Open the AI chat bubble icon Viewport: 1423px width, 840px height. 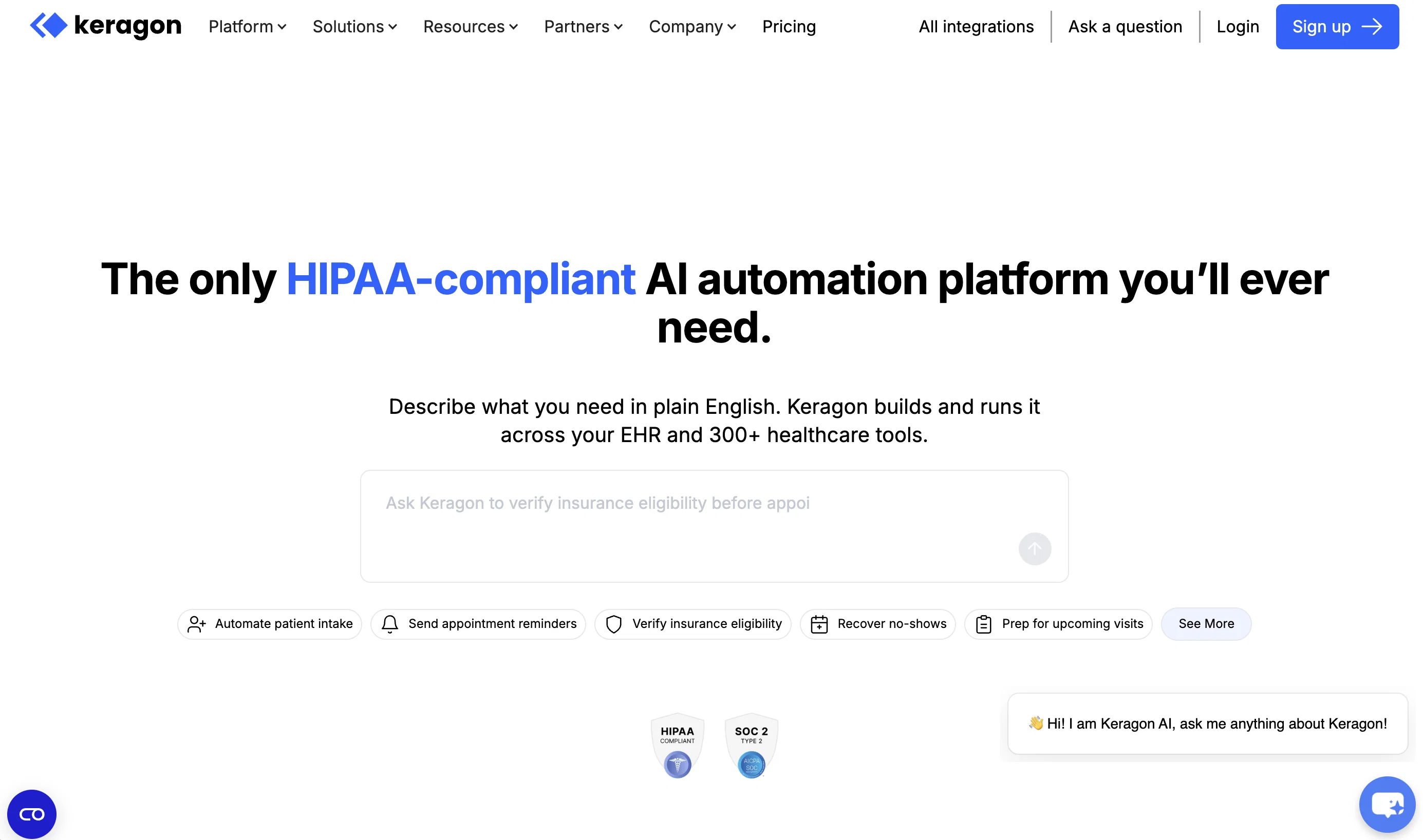pyautogui.click(x=1387, y=804)
